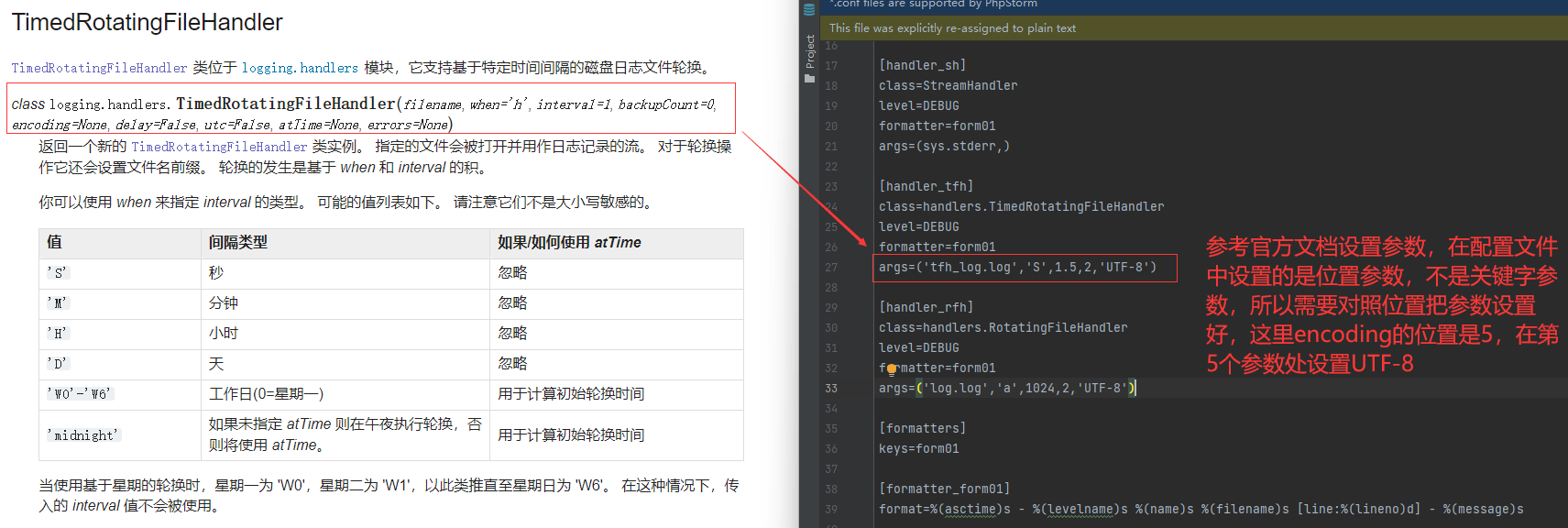The width and height of the screenshot is (1568, 528).
Task: Click the [formatter_form01] section header
Action: point(944,489)
